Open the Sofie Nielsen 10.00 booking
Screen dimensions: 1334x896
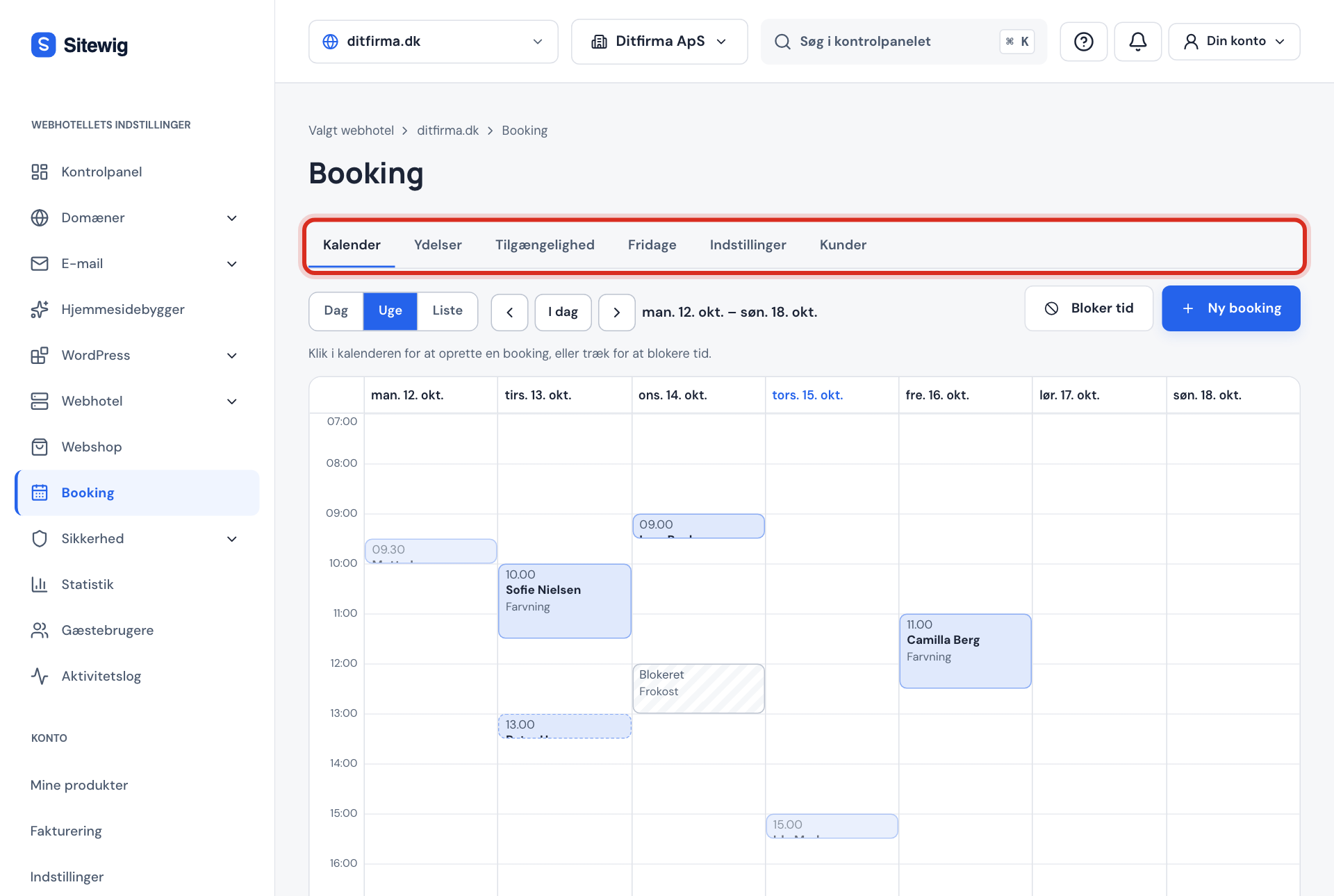point(564,601)
